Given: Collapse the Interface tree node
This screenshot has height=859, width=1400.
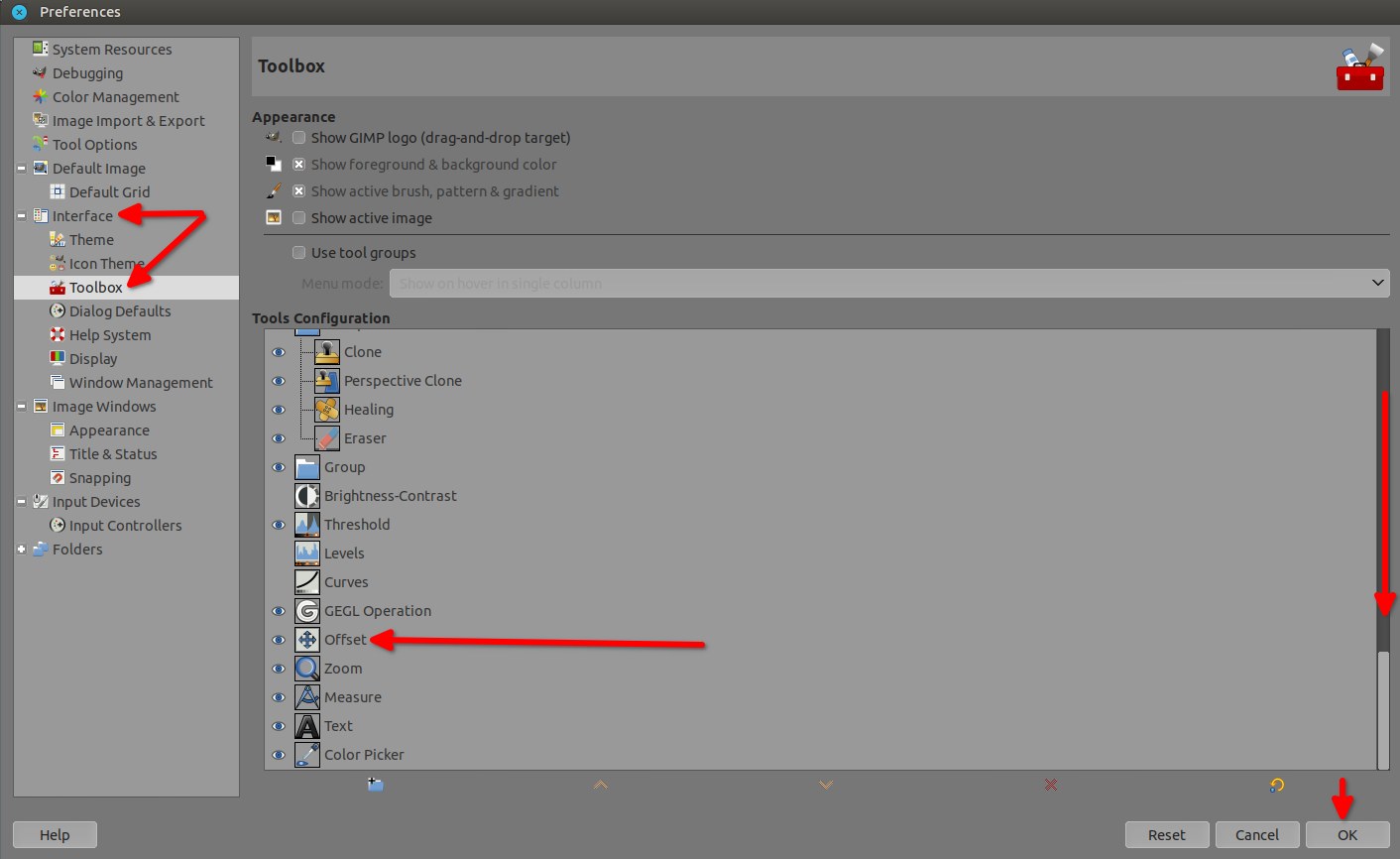Looking at the screenshot, I should point(21,216).
